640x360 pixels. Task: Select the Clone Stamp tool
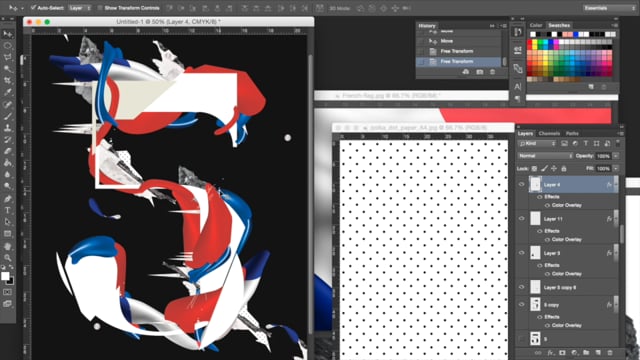[x=7, y=128]
